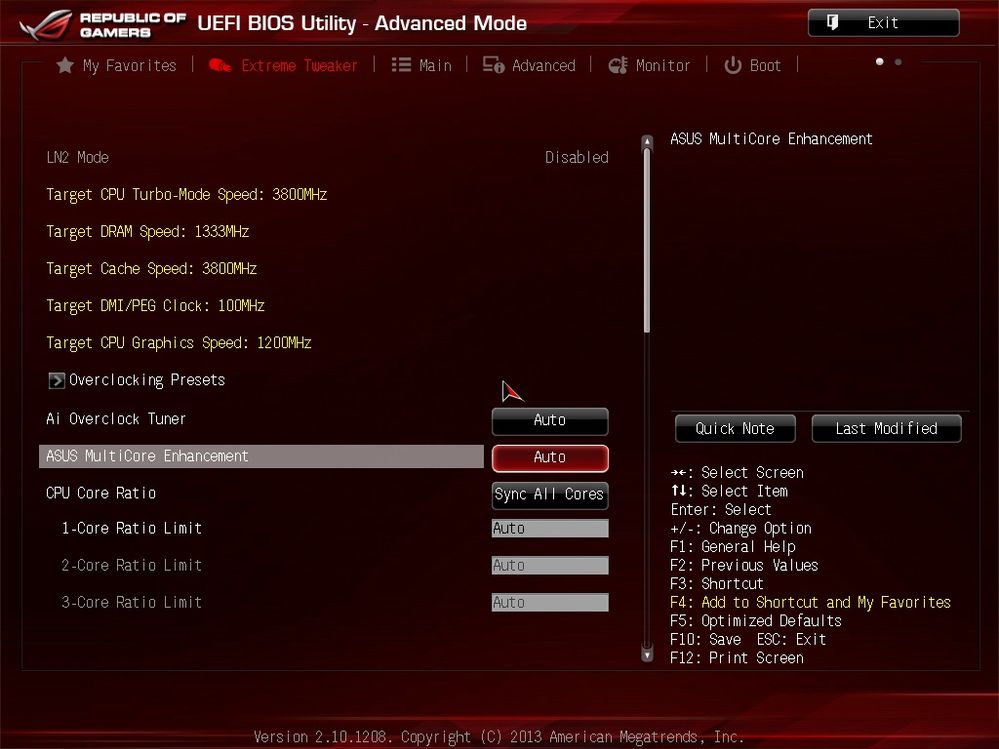Image resolution: width=999 pixels, height=749 pixels.
Task: Select the LN2 Mode row
Action: pyautogui.click(x=327, y=157)
